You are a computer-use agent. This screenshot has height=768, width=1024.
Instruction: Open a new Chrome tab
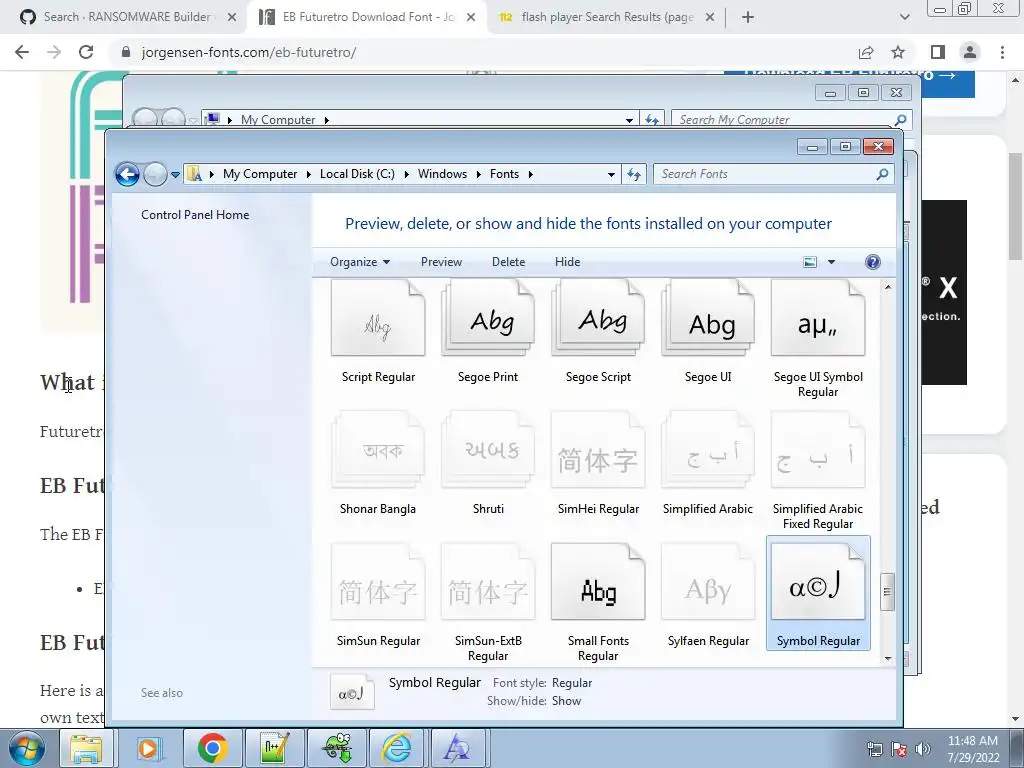pyautogui.click(x=748, y=18)
